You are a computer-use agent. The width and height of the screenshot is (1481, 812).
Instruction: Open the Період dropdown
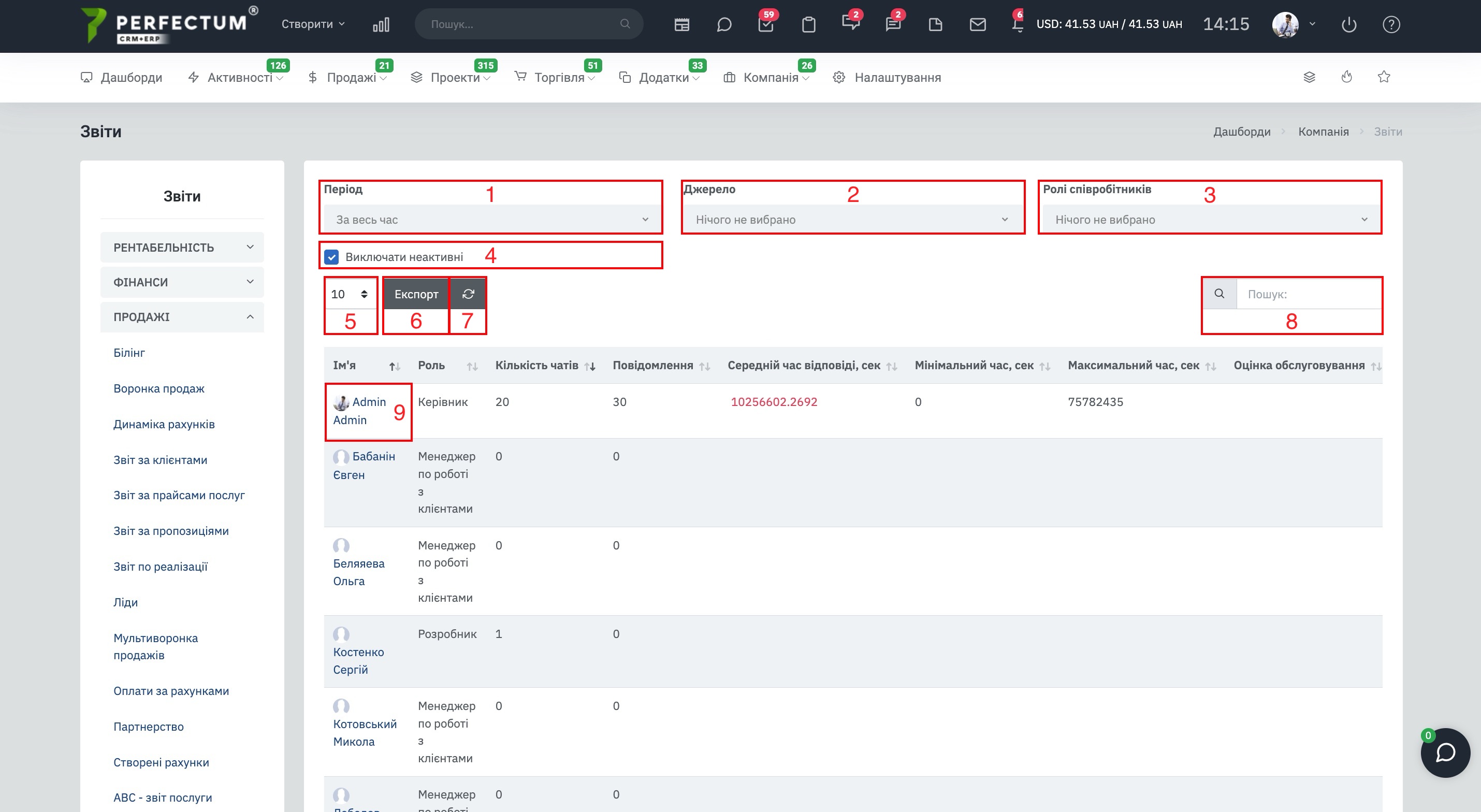(491, 220)
